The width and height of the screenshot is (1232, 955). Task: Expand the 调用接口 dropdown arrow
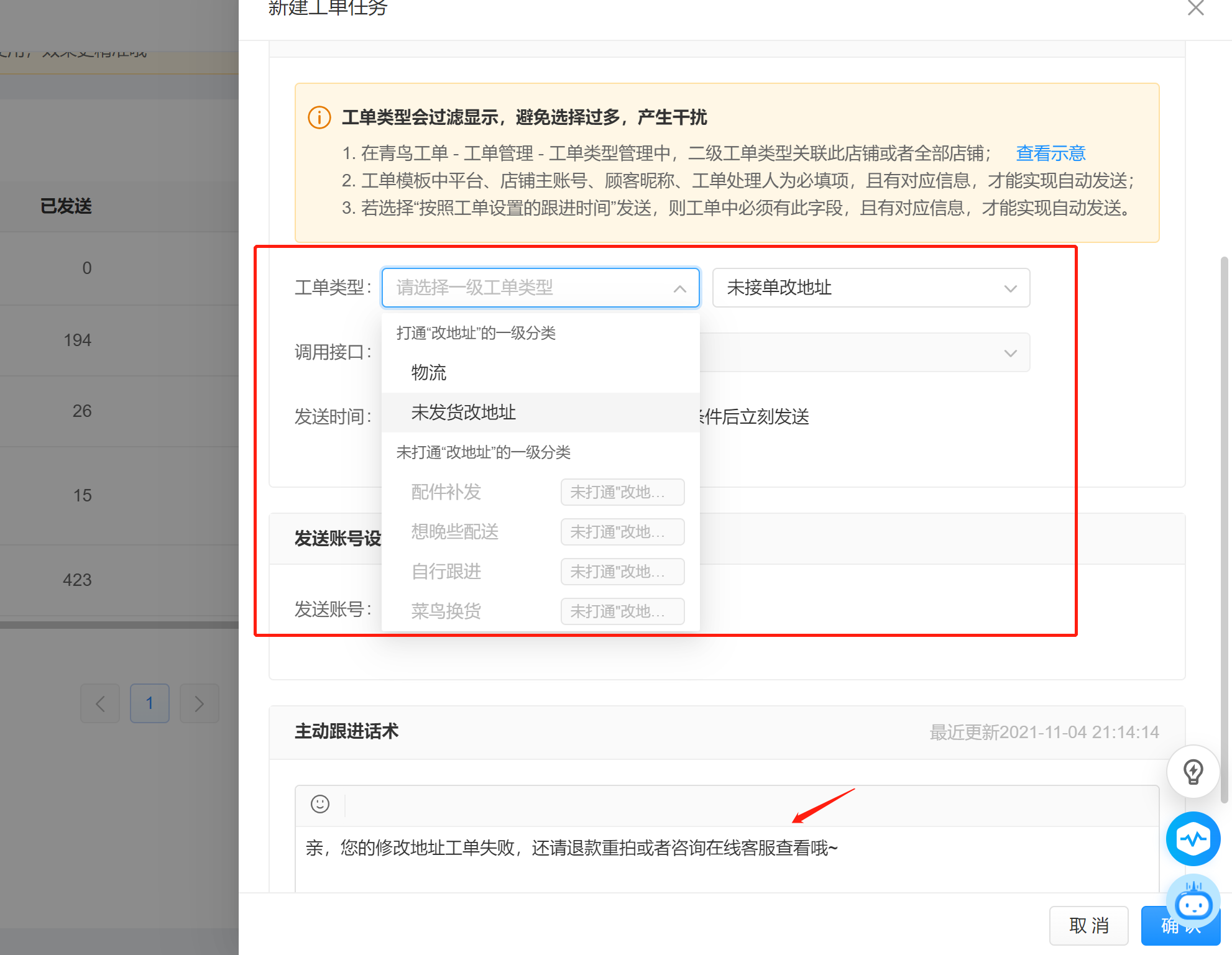1010,353
